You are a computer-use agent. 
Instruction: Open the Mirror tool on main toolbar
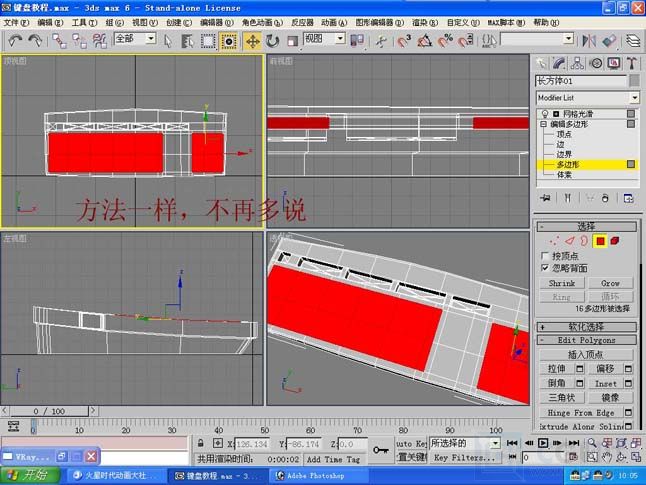[x=589, y=41]
